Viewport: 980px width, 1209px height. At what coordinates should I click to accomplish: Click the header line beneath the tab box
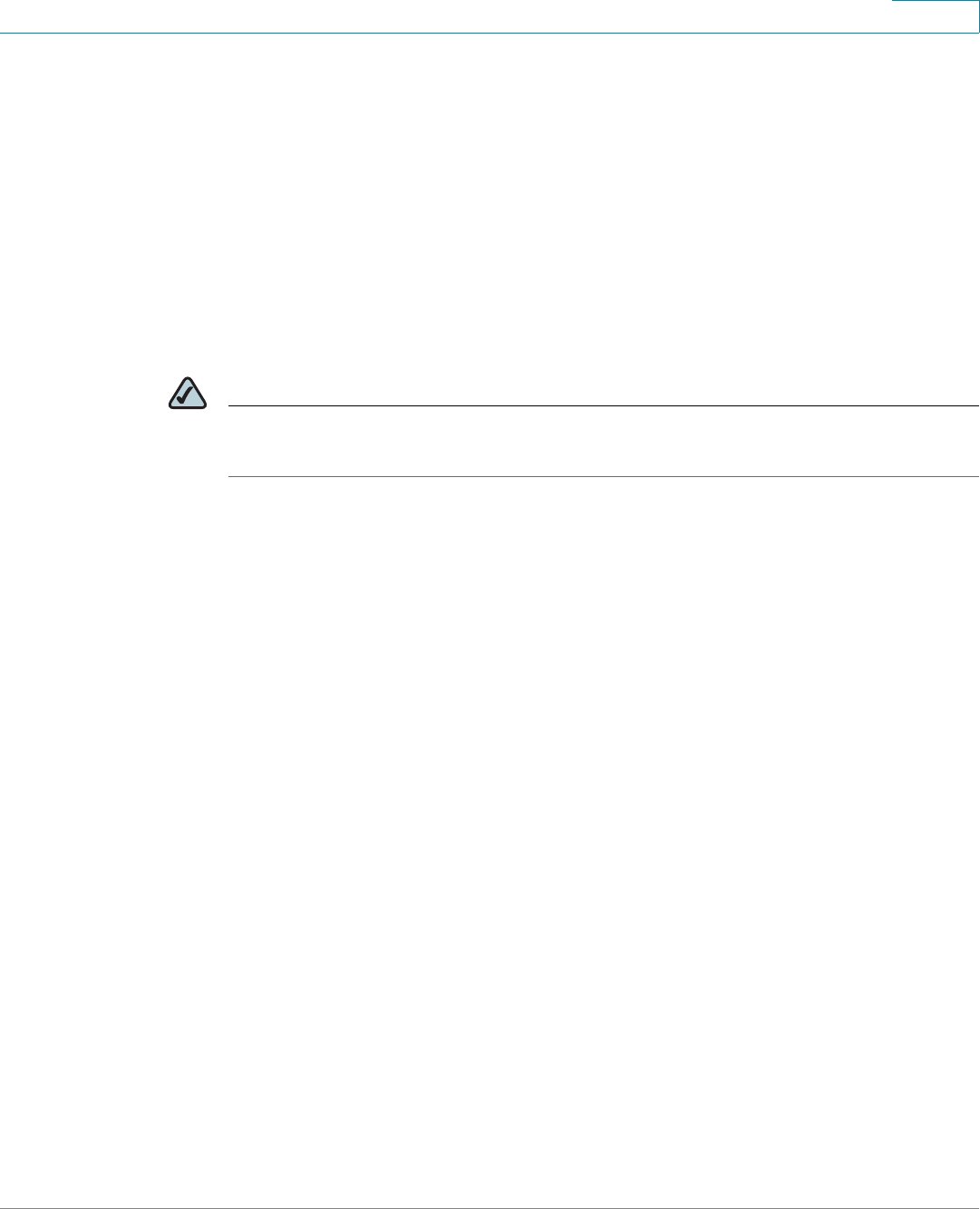coord(935,34)
